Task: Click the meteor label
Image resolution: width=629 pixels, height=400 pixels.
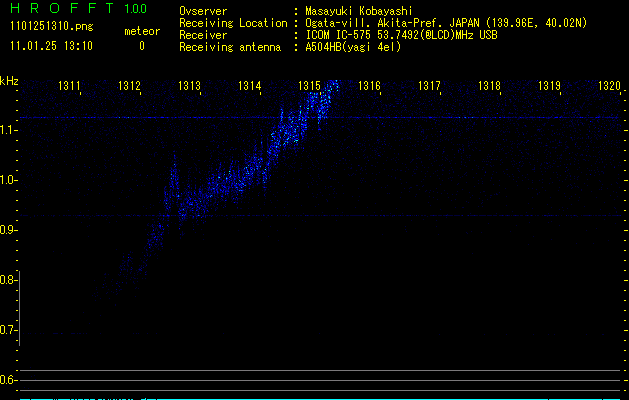Action: 142,31
